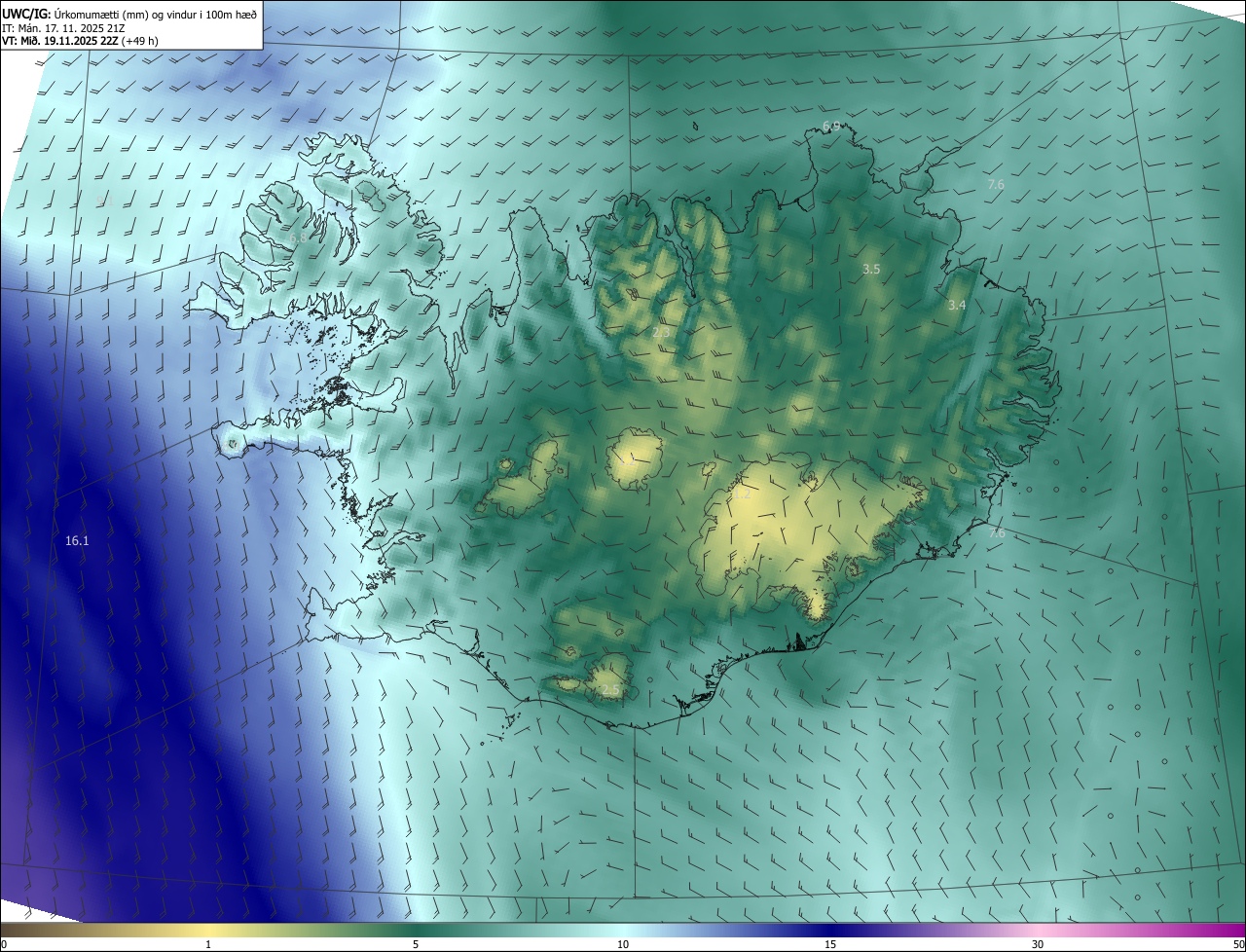This screenshot has height=952, width=1246.
Task: Click the 2.3 value in north Iceland
Action: tap(661, 333)
